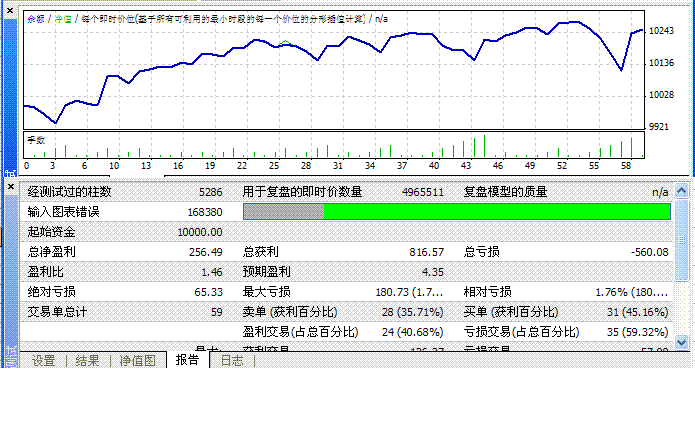
Task: Select 盈利交易 value 24 (40.68%)
Action: point(413,332)
